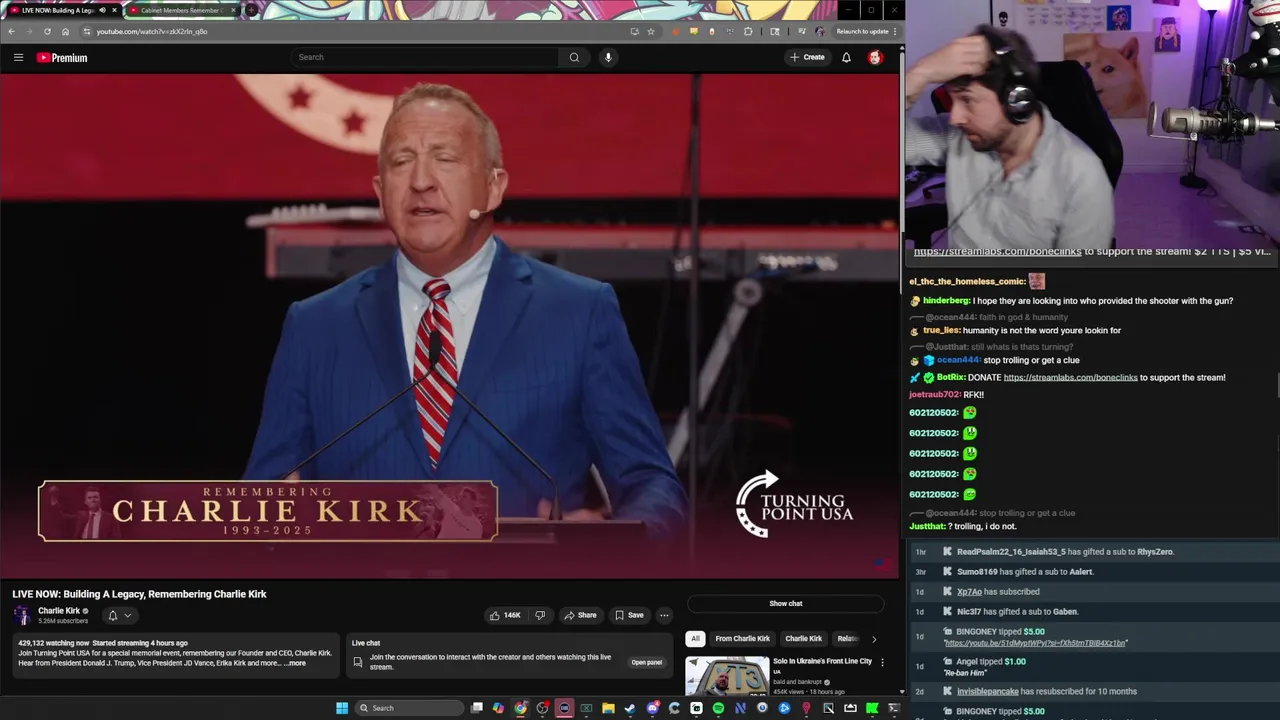Click the Share button

click(580, 615)
